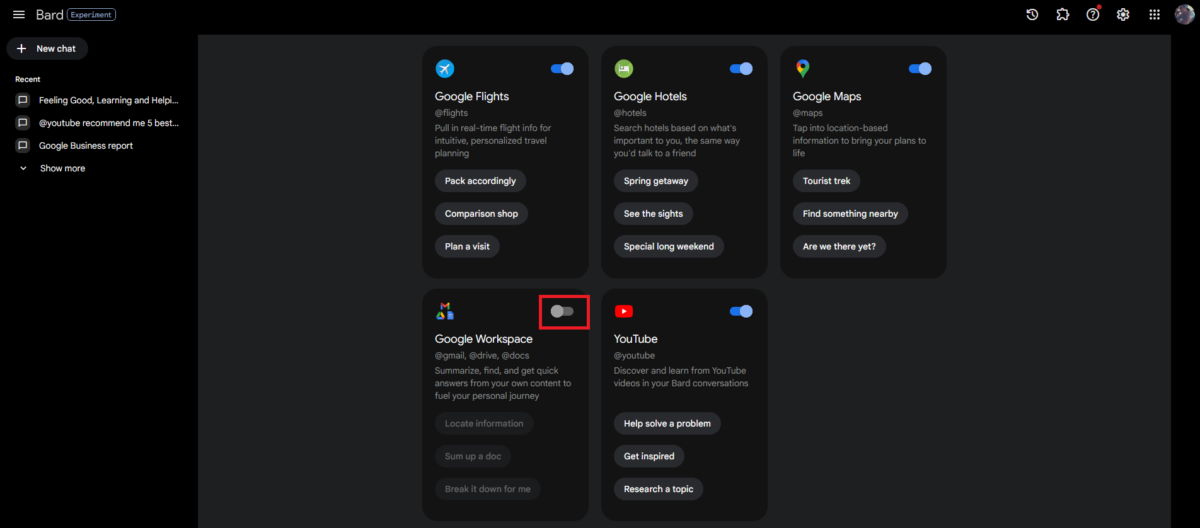This screenshot has height=528, width=1200.
Task: Click the Google Hotels card title
Action: [x=650, y=97]
